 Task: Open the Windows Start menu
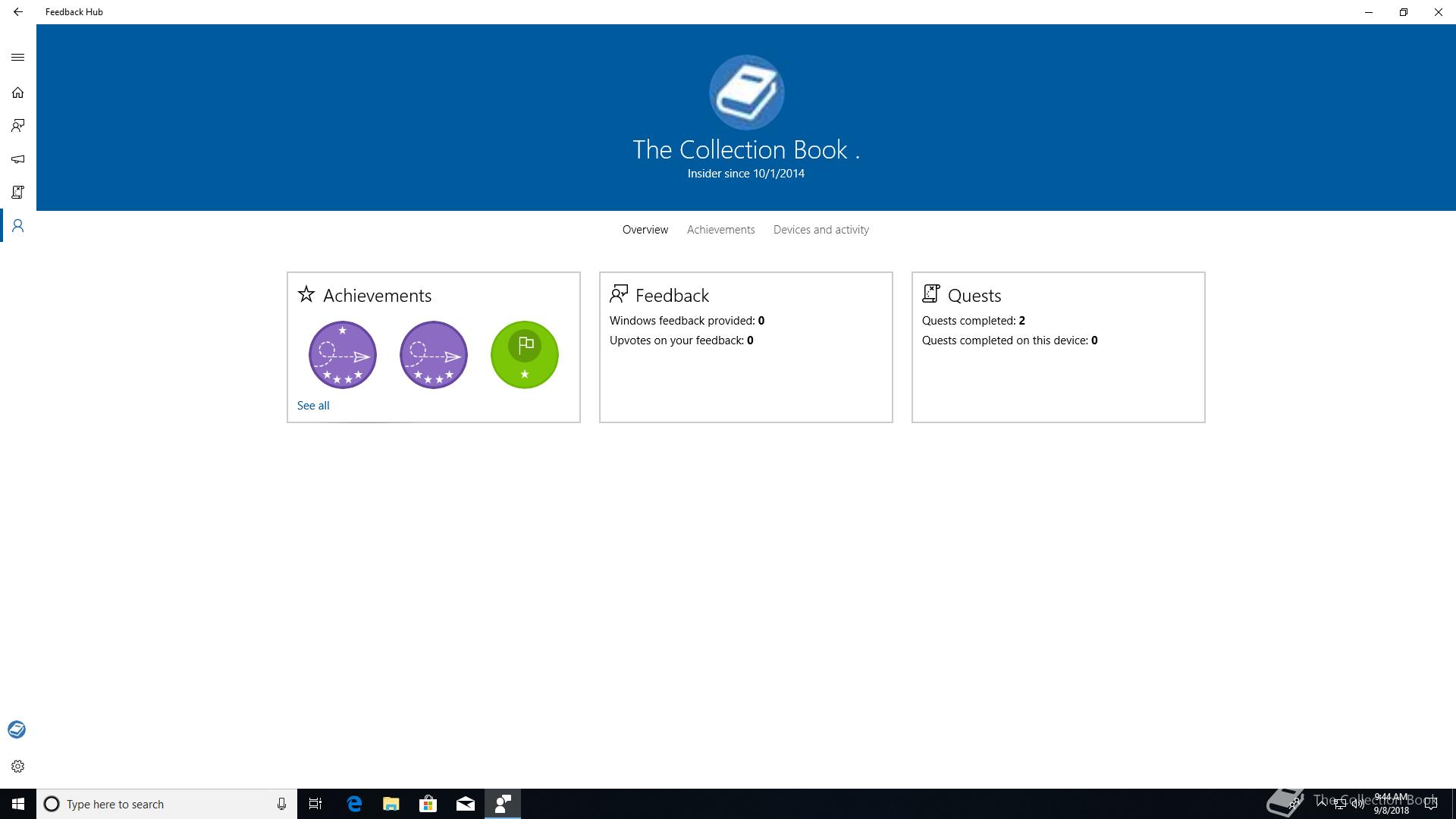pos(18,804)
